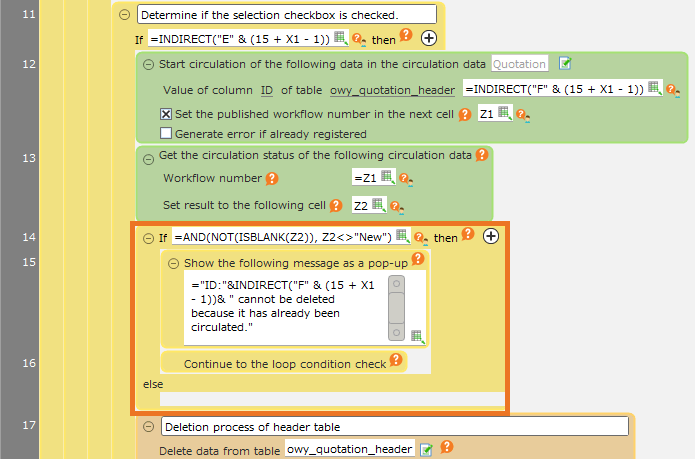Click the plus icon after the INDIRECT("E") condition
The height and width of the screenshot is (459, 695).
coord(428,38)
